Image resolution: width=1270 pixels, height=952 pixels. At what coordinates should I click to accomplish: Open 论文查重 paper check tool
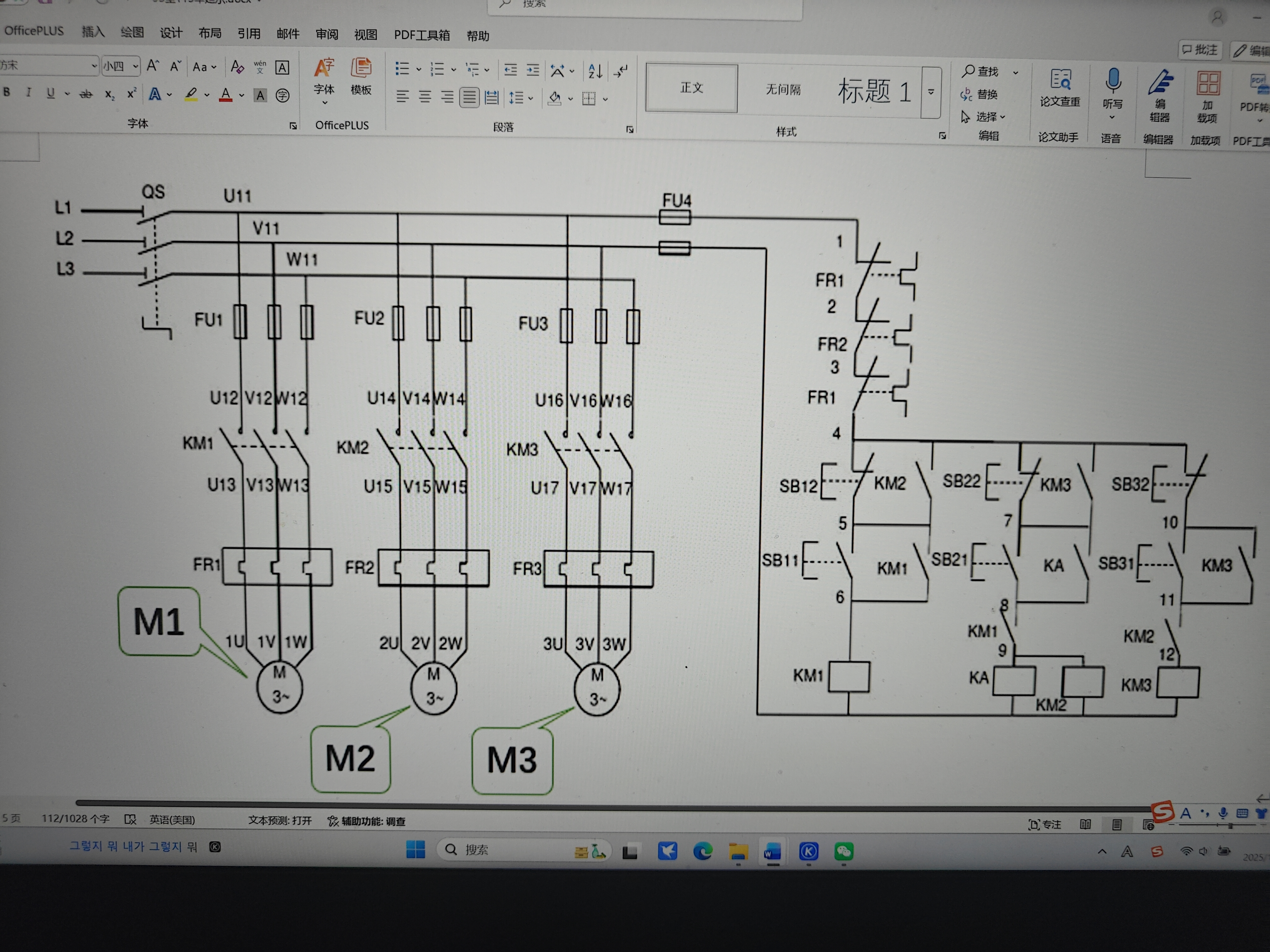(x=1060, y=88)
